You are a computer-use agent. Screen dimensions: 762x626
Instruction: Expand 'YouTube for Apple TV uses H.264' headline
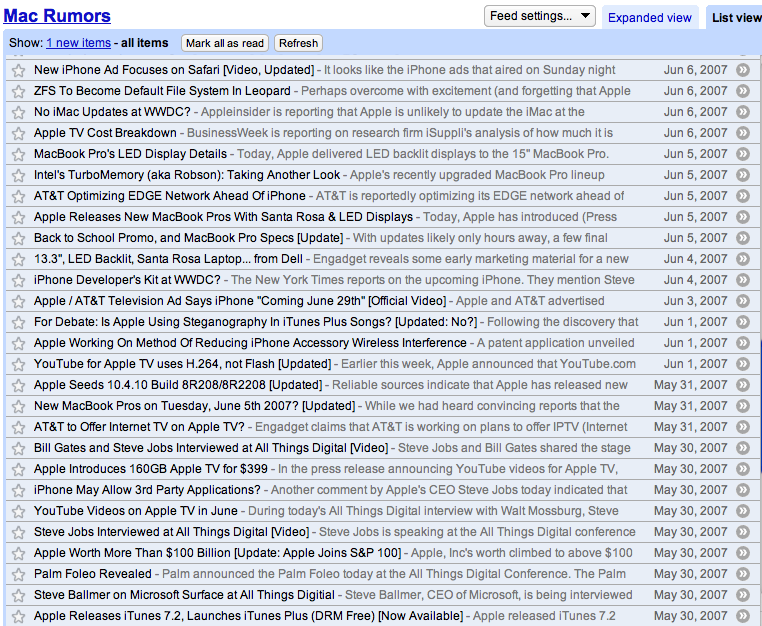[x=182, y=364]
